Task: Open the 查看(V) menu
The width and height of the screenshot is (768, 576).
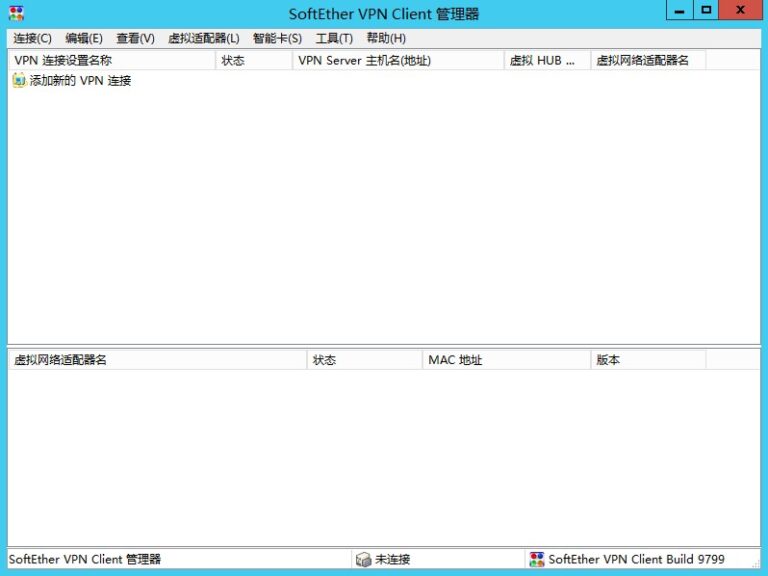Action: [135, 38]
